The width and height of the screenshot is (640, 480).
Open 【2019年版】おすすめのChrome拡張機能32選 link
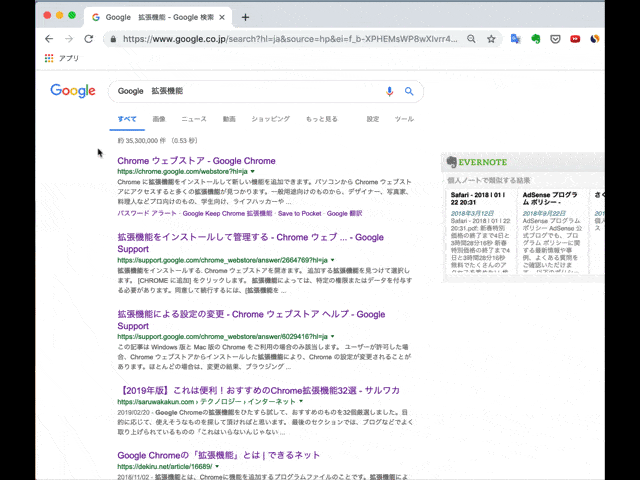(x=258, y=391)
